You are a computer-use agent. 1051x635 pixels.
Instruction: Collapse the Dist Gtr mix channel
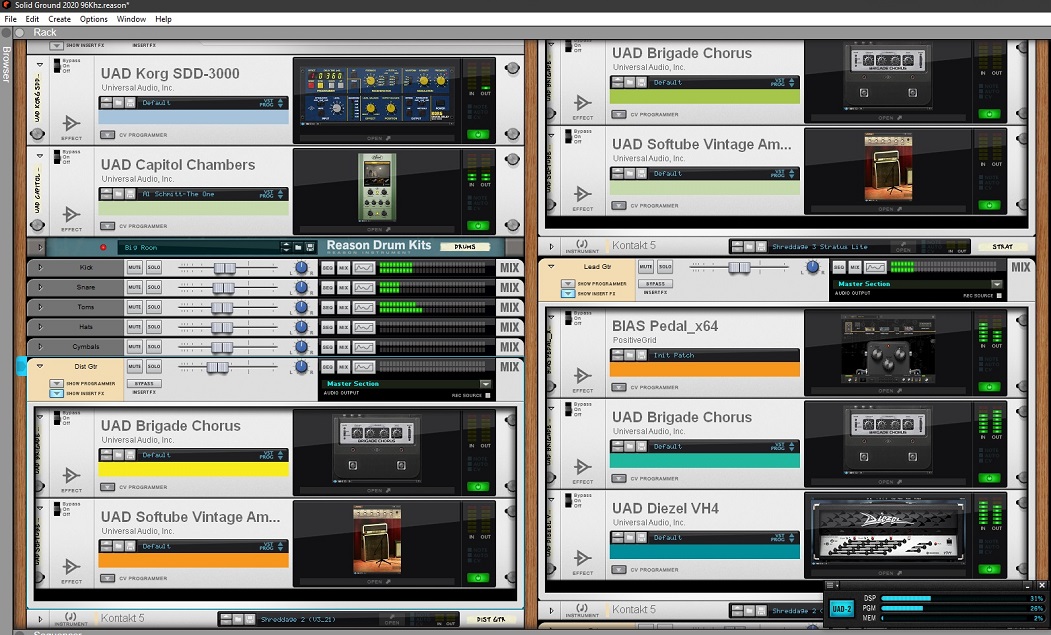pyautogui.click(x=39, y=367)
